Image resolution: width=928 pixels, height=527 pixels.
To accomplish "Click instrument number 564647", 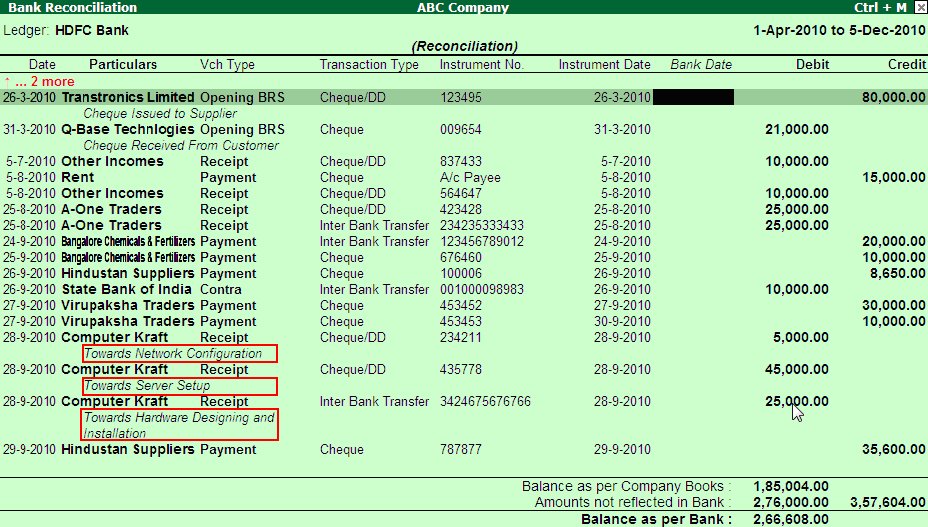I will pos(460,193).
